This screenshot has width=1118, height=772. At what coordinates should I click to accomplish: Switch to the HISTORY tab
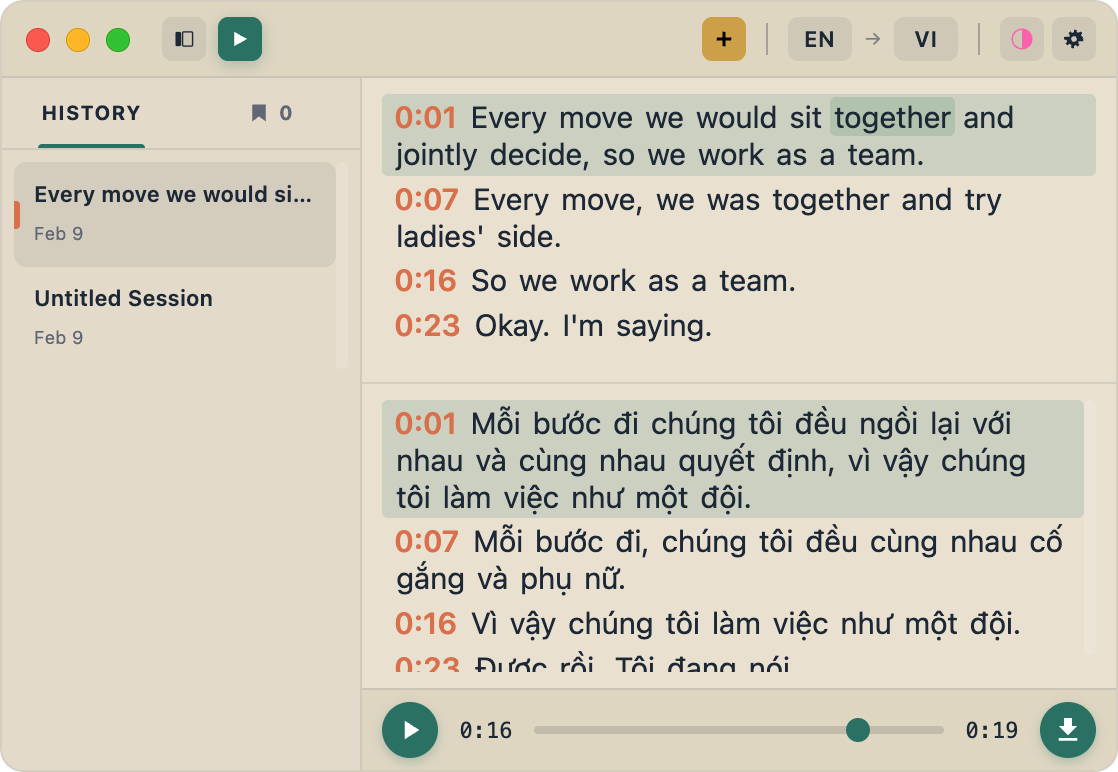point(91,113)
